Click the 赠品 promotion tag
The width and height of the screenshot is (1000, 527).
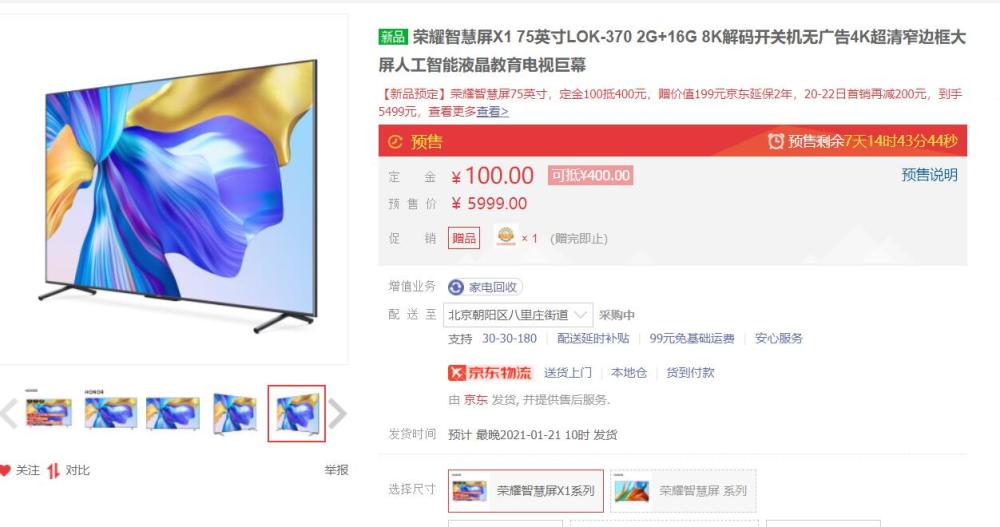[464, 238]
